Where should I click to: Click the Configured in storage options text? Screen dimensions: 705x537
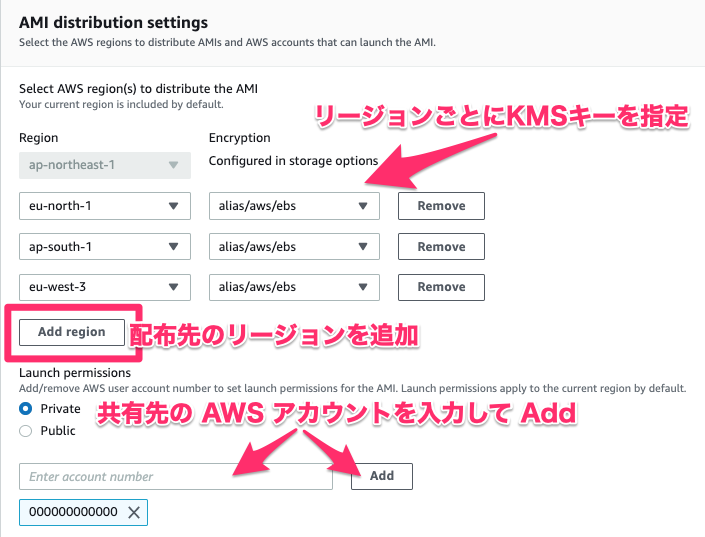click(293, 161)
